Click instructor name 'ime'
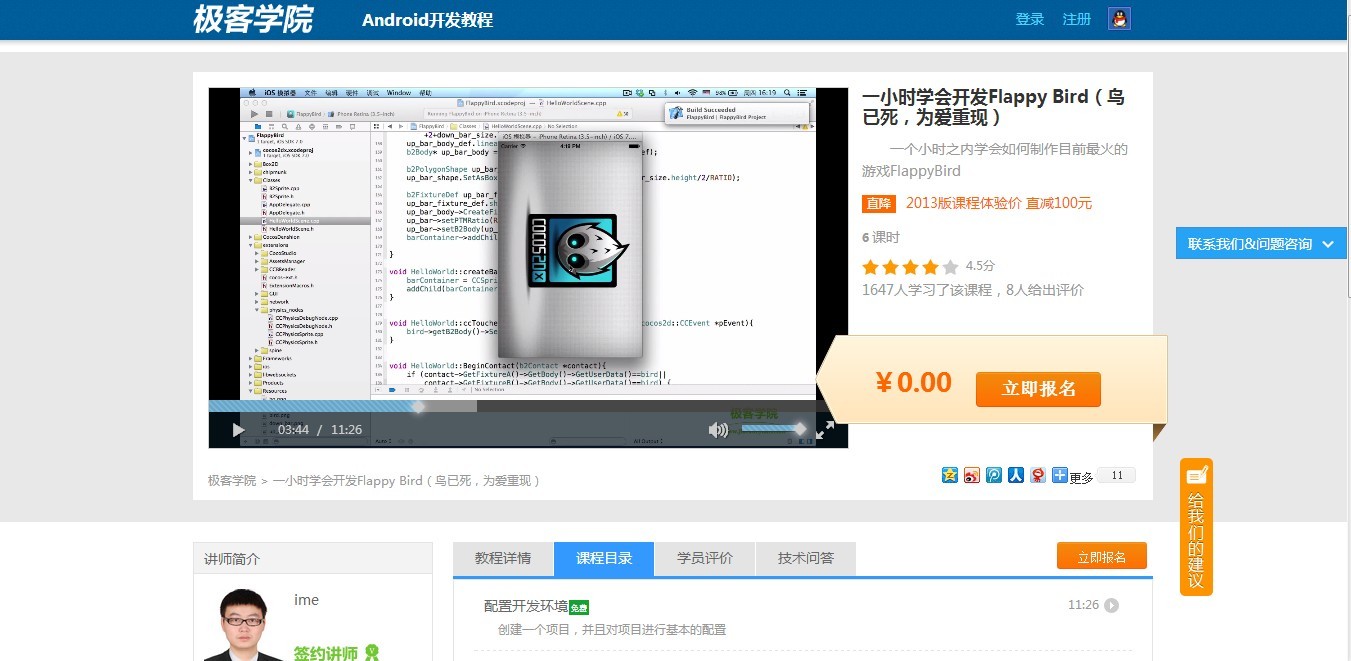Viewport: 1351px width, 661px height. [306, 600]
